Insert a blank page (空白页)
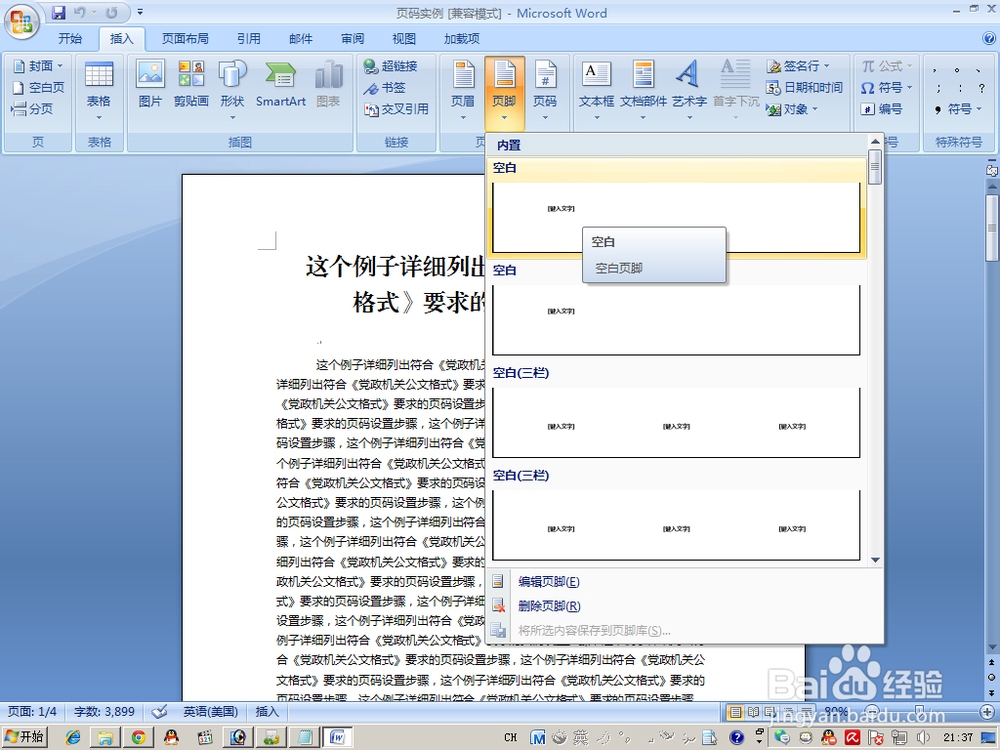 (39, 87)
